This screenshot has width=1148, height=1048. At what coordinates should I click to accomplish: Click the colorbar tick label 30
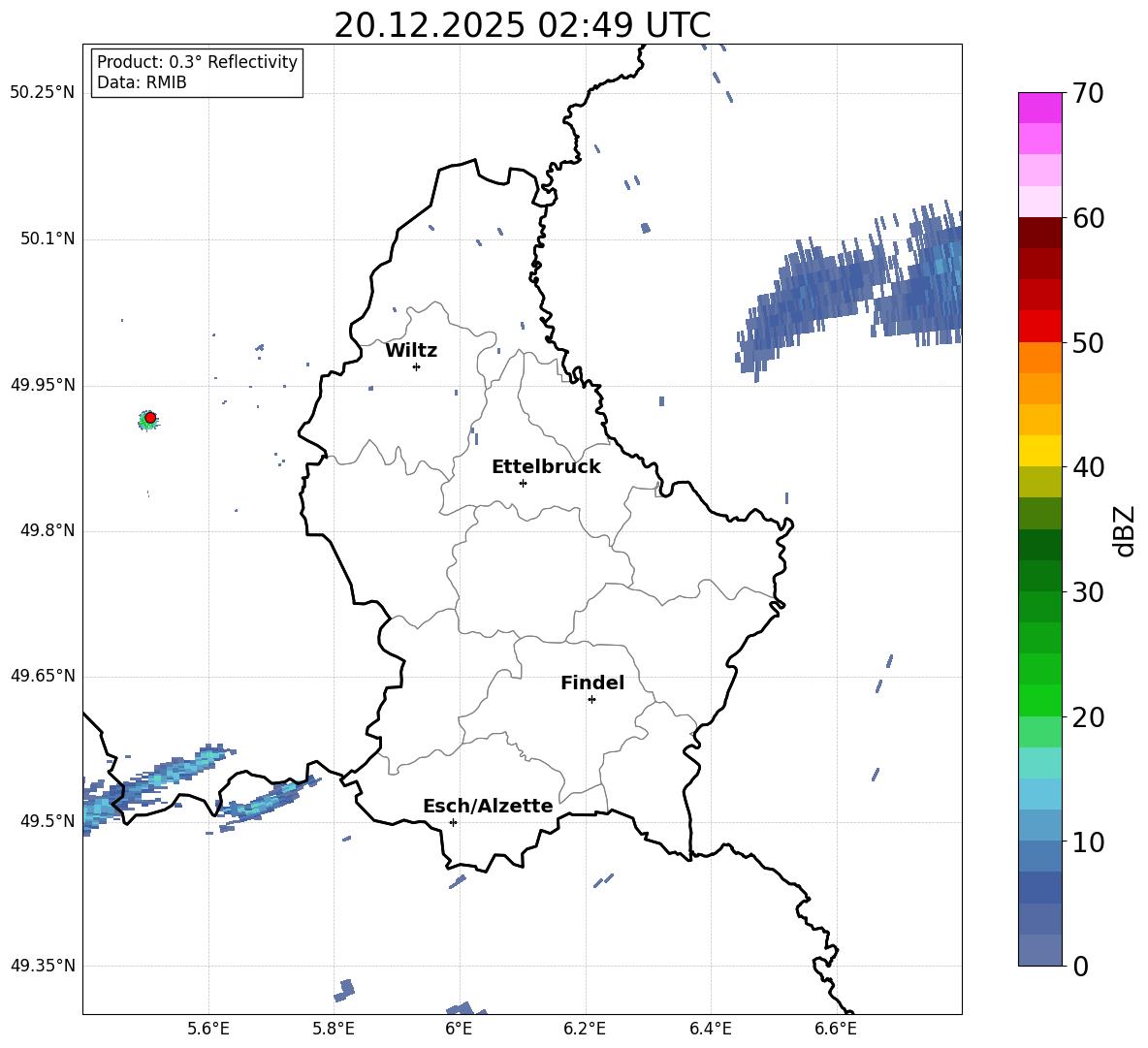point(1088,592)
